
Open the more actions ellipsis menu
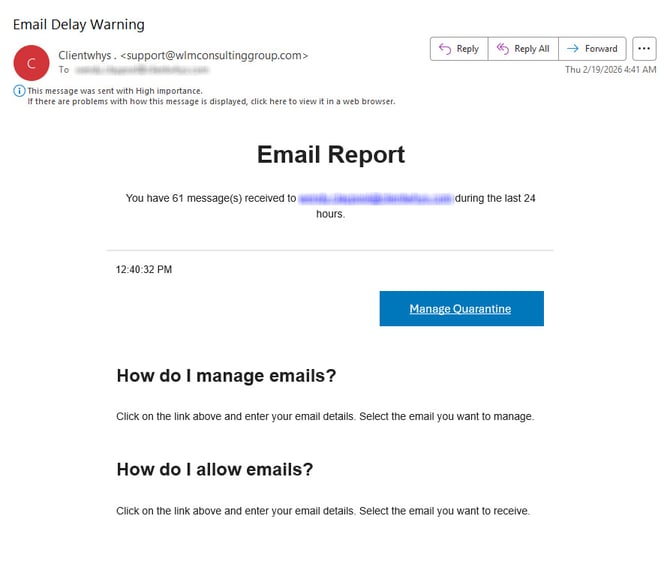coord(644,49)
